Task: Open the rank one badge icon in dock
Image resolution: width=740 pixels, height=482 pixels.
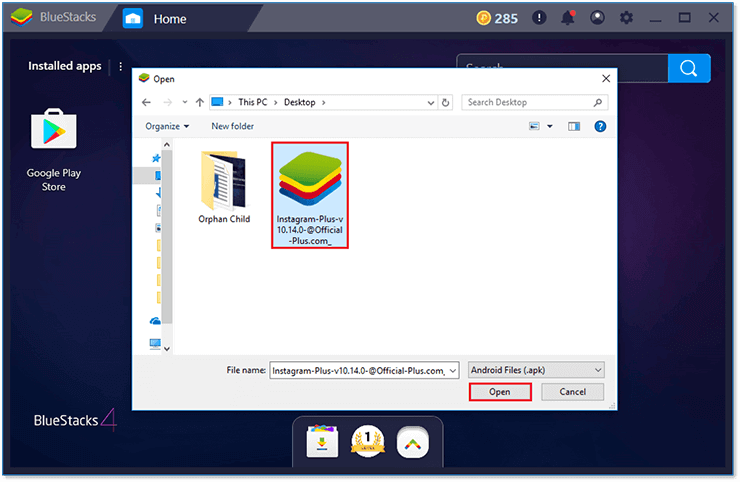Action: tap(368, 442)
